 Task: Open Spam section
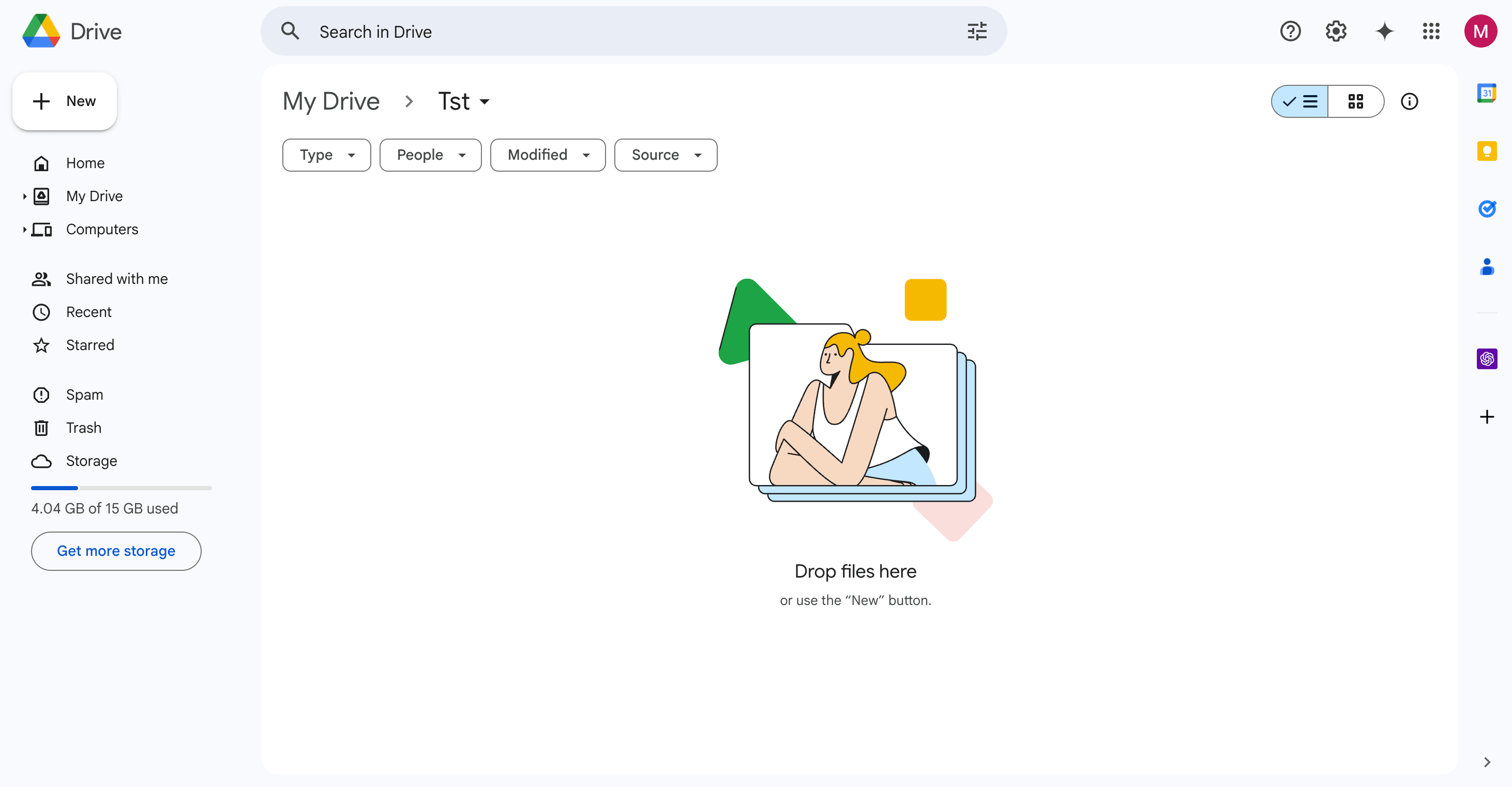[84, 395]
